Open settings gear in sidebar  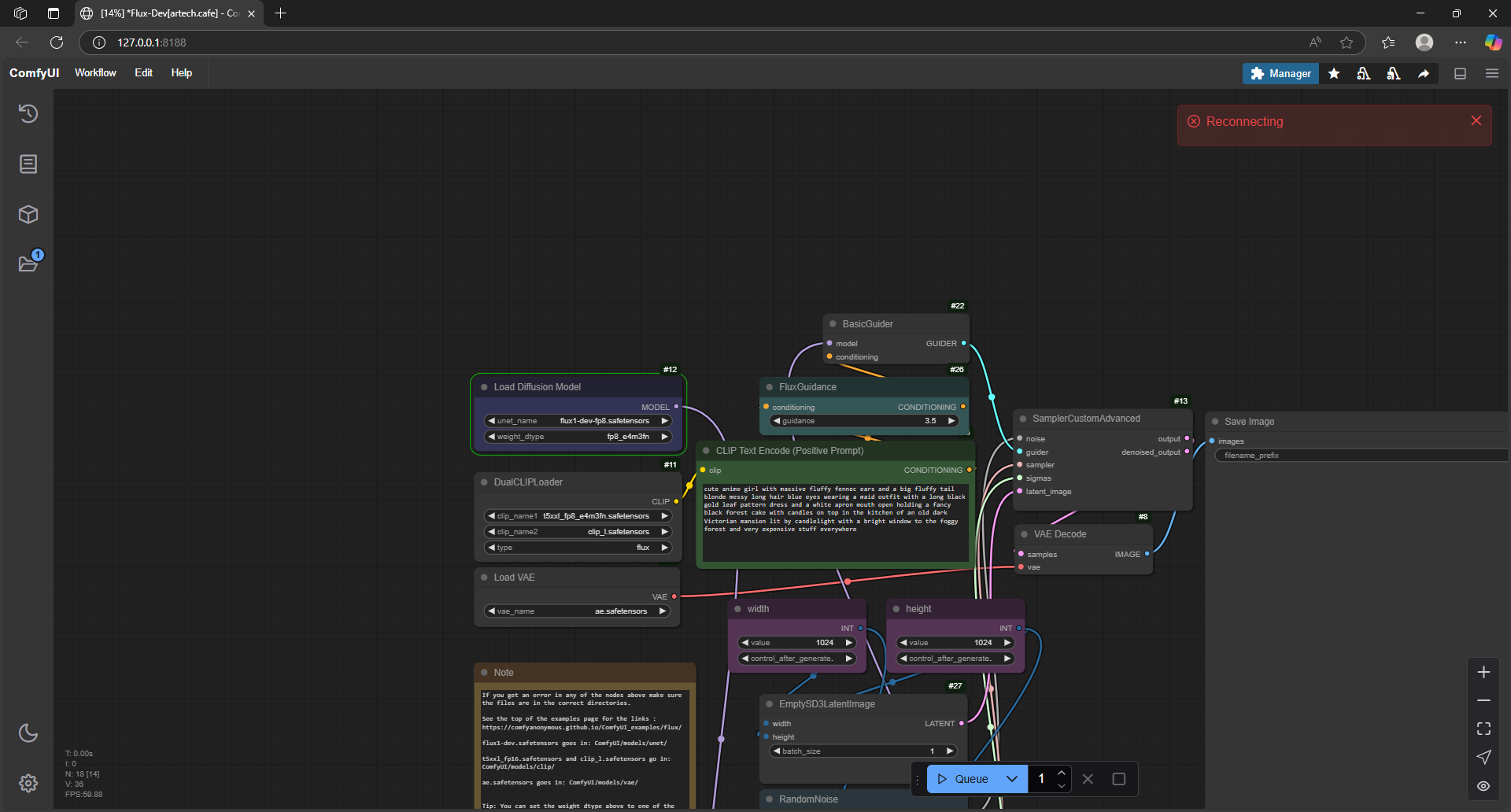[x=28, y=783]
